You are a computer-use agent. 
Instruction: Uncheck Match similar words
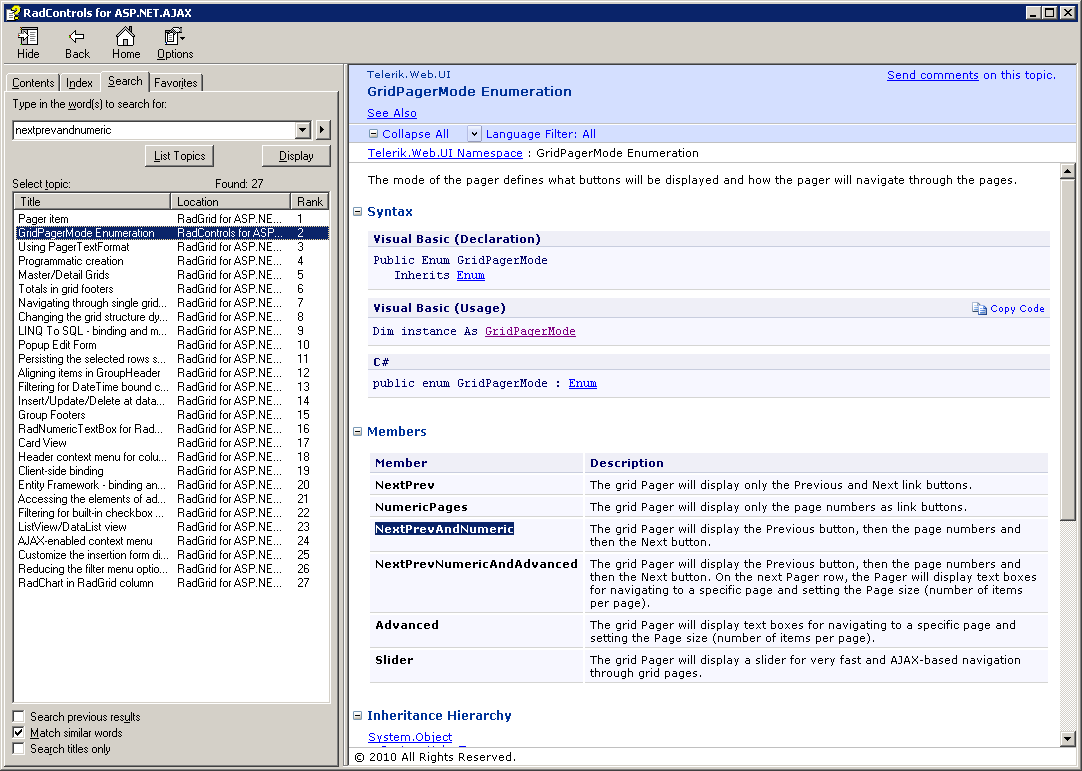(19, 732)
